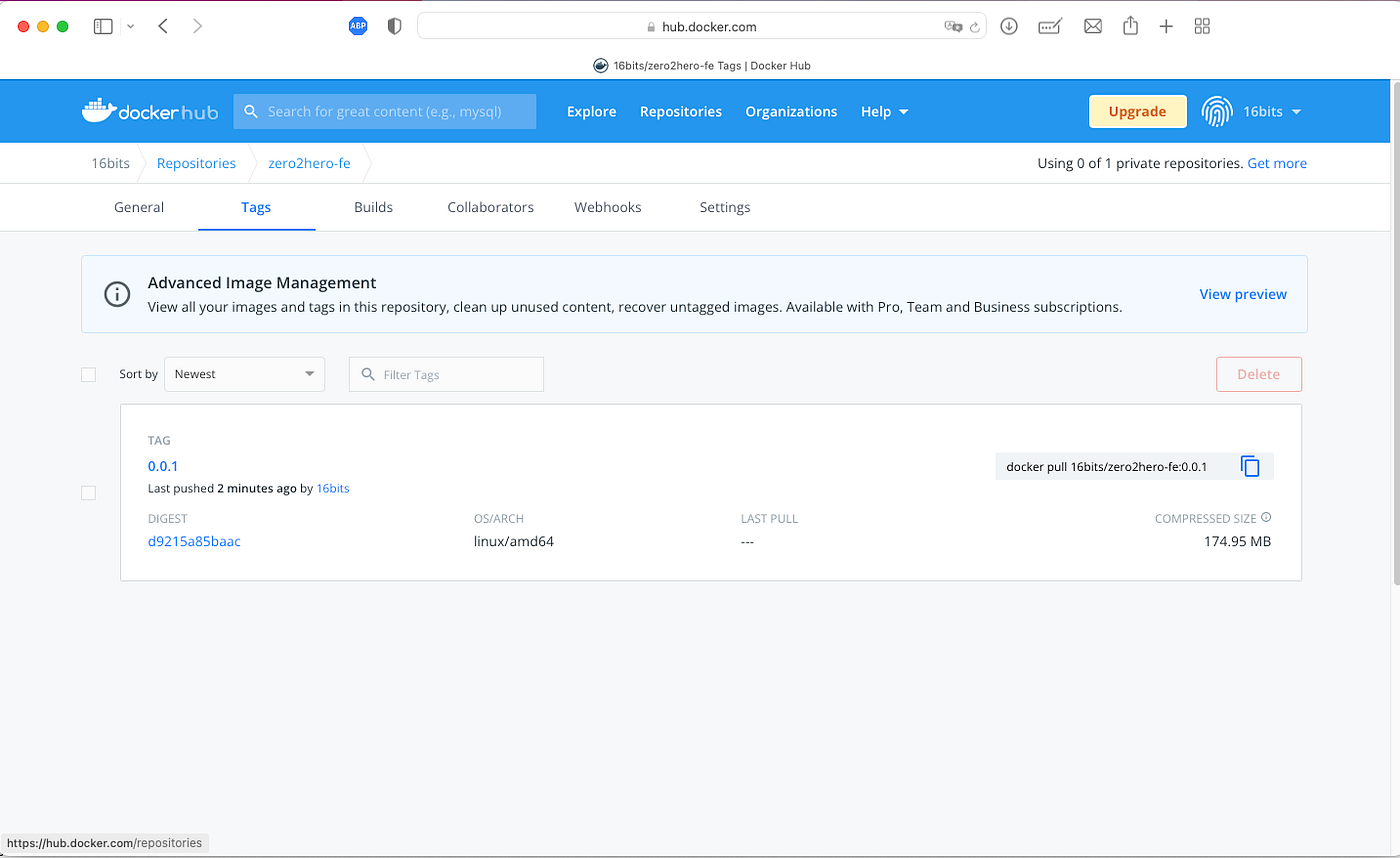Open the 16bits pusher link

[333, 488]
